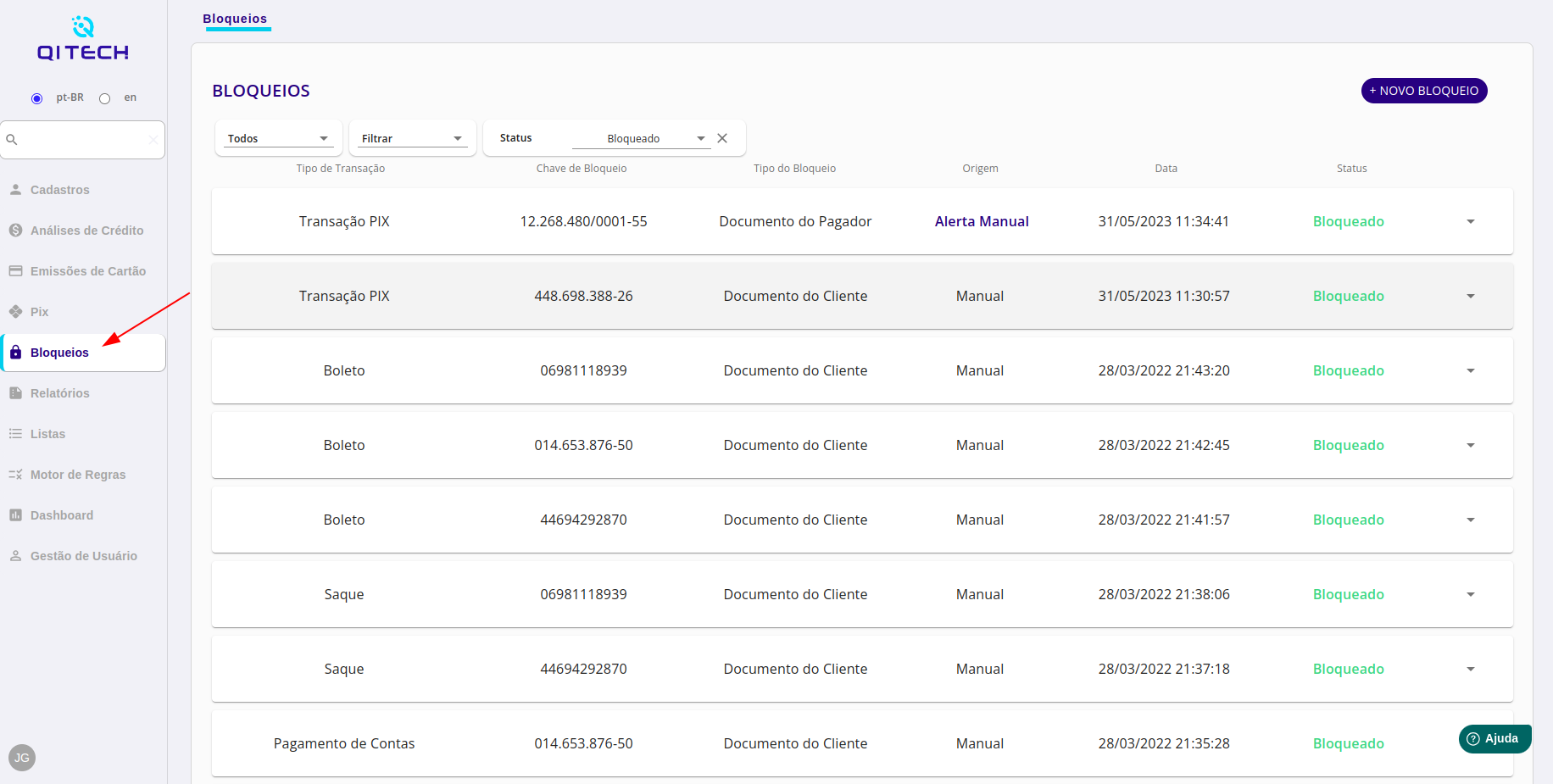Click the Relatórios document icon
This screenshot has width=1553, height=784.
pyautogui.click(x=15, y=393)
